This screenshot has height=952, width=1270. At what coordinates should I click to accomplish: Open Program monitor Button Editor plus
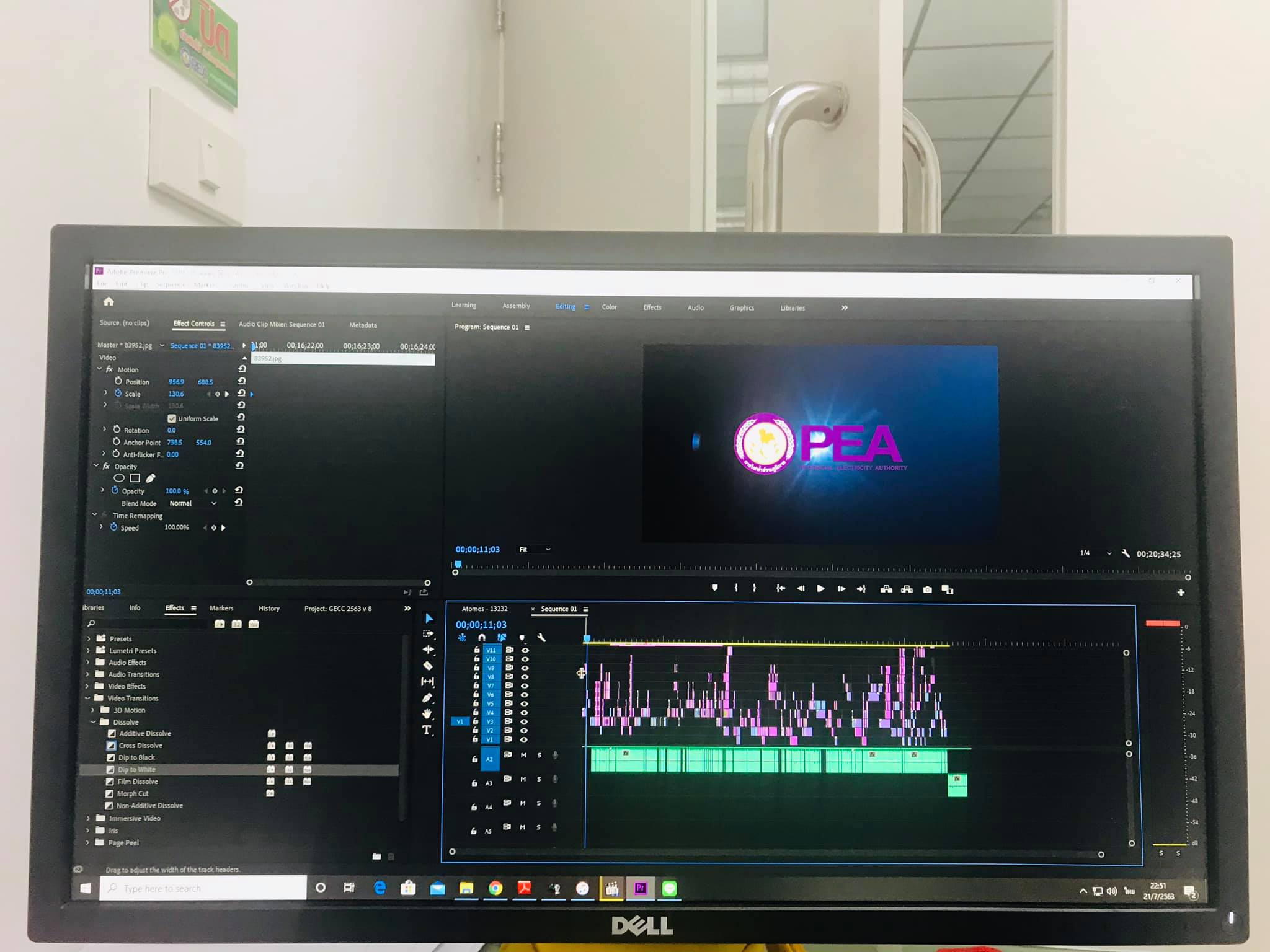pyautogui.click(x=1181, y=593)
